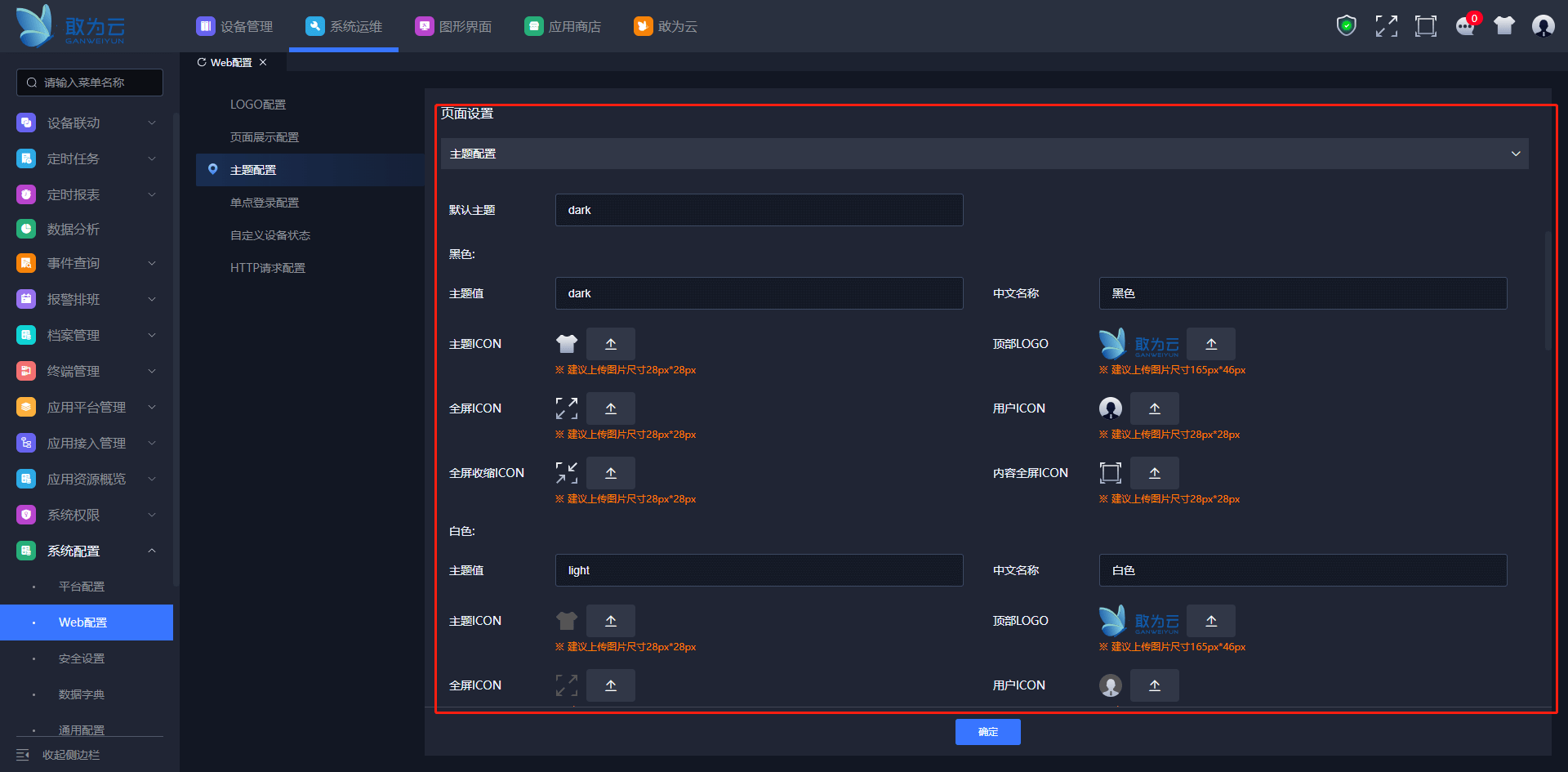Expand the 应用平台管理 sidebar menu

(x=87, y=407)
